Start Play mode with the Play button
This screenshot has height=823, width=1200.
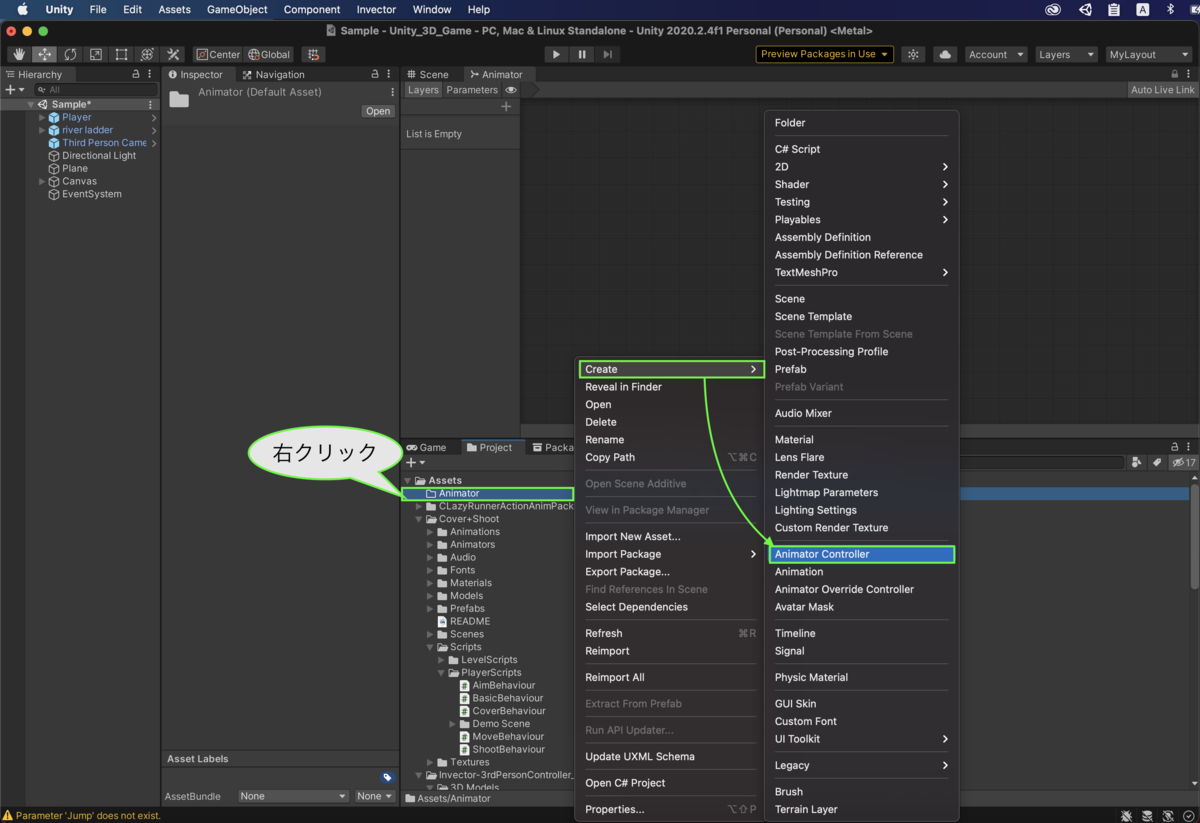click(x=556, y=54)
